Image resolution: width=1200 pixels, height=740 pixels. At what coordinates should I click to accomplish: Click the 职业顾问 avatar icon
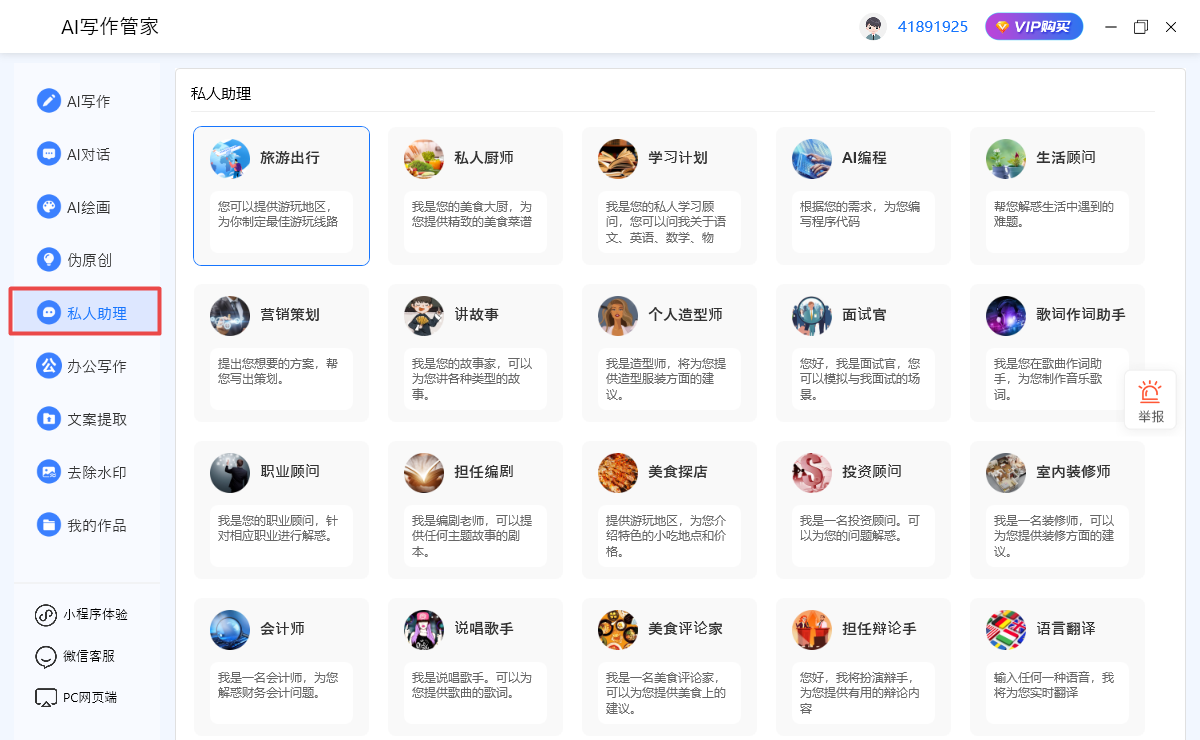pyautogui.click(x=230, y=472)
